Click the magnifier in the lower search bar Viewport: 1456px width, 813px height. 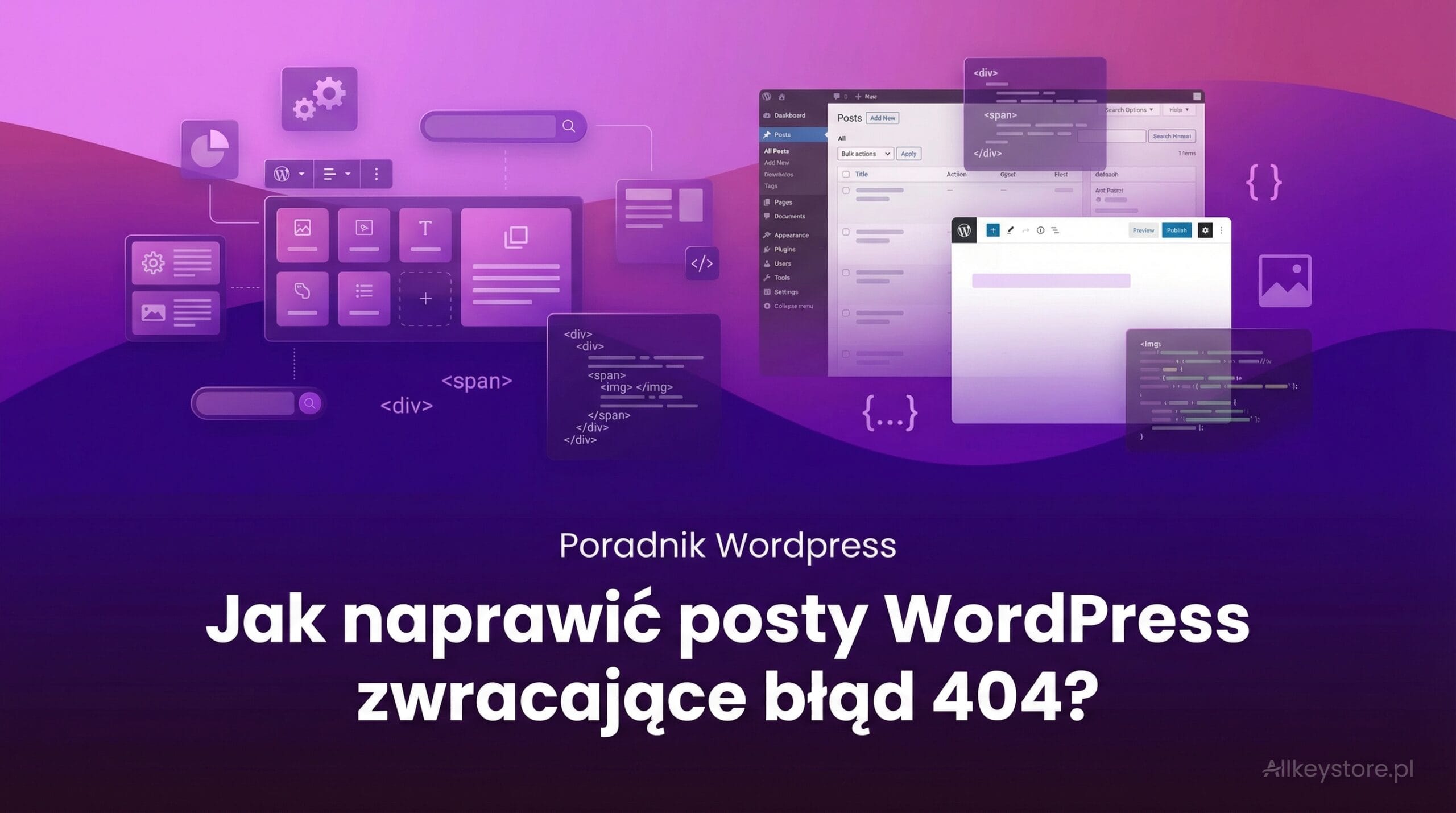point(310,403)
